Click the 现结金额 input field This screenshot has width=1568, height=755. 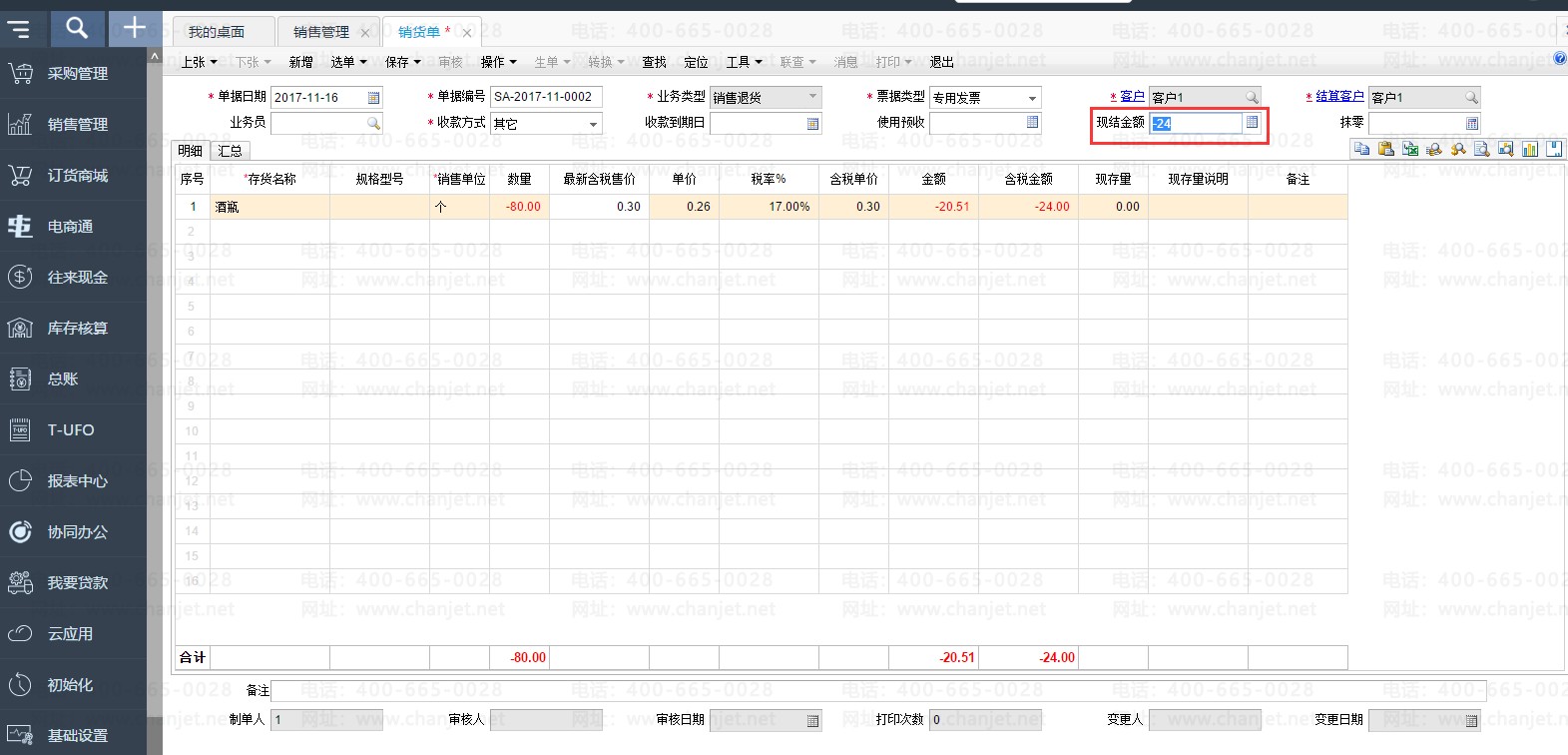point(1196,123)
